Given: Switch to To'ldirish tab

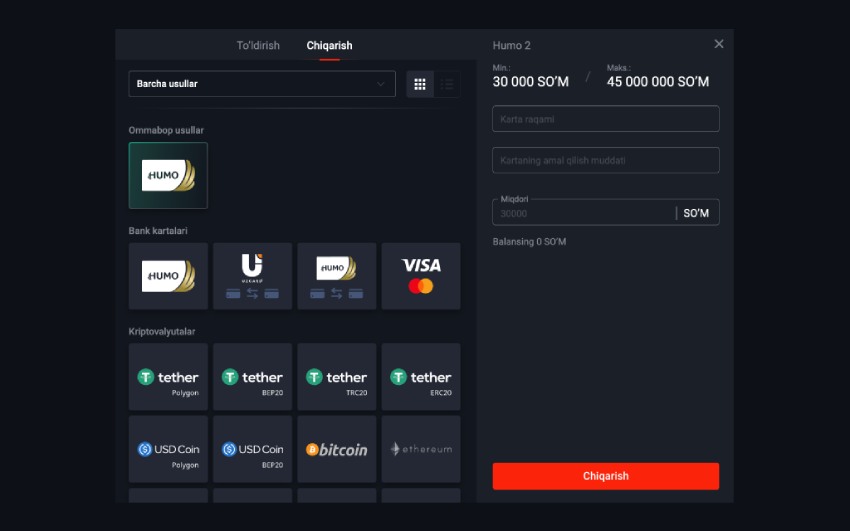Looking at the screenshot, I should [258, 45].
